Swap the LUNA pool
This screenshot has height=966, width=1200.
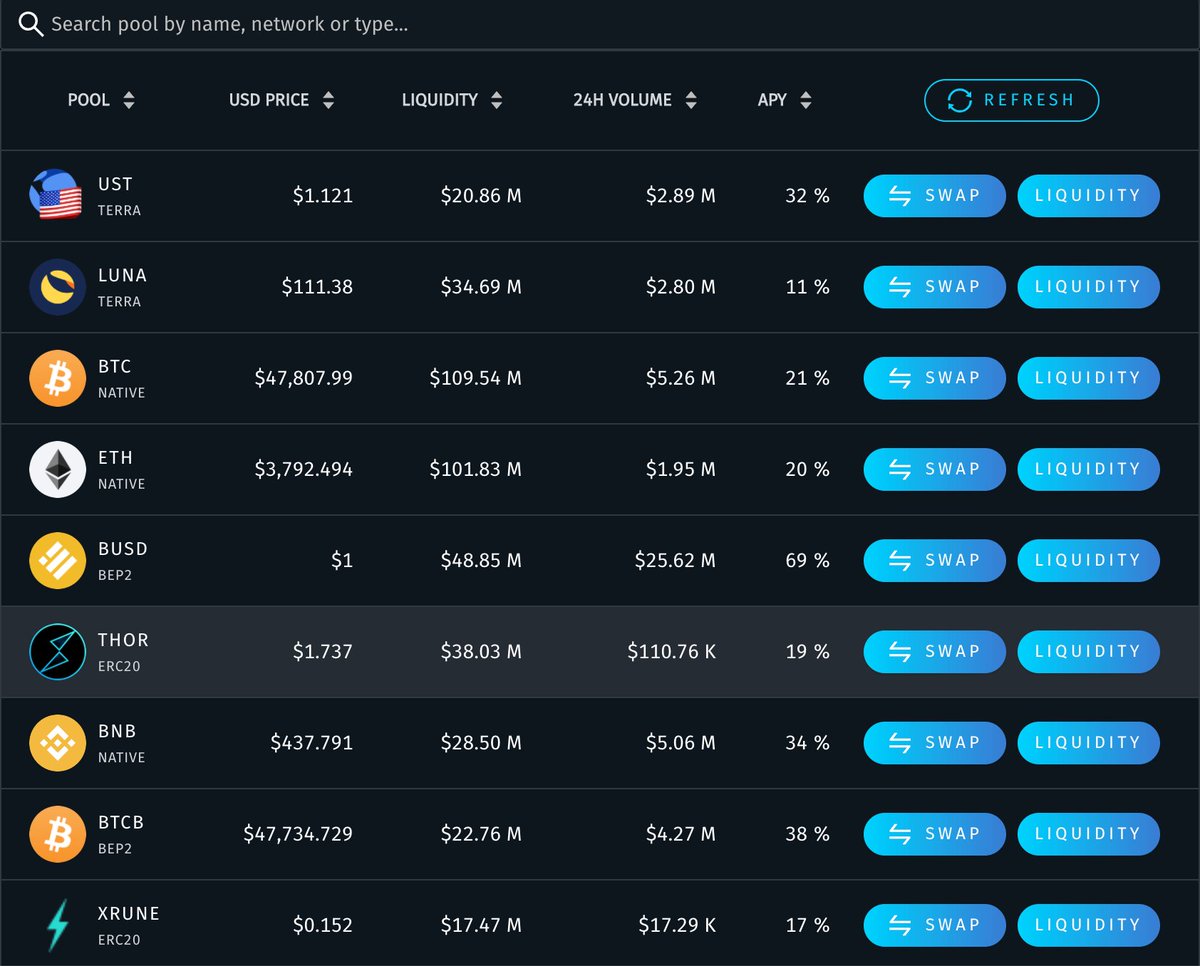tap(934, 287)
